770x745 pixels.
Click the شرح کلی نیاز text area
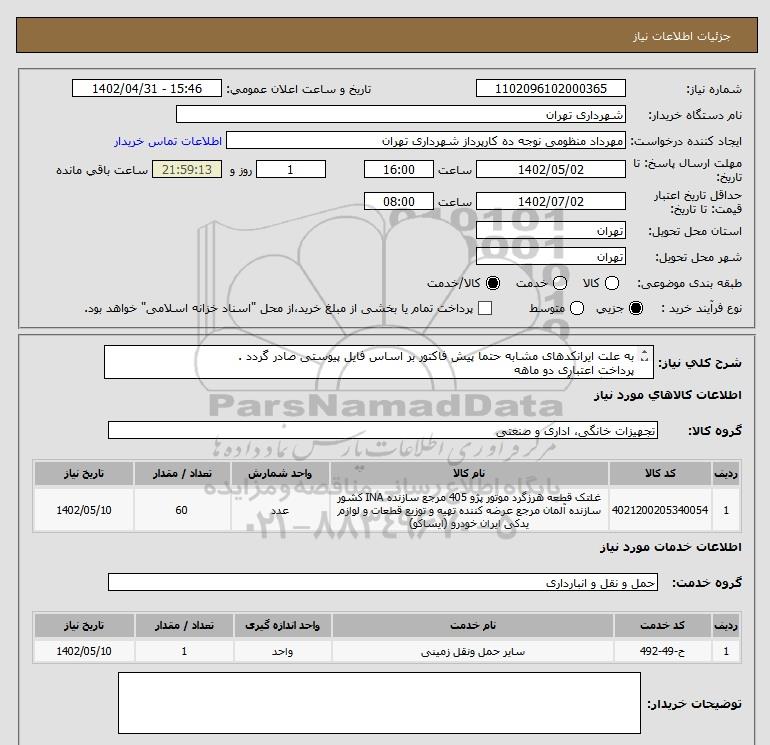coord(379,362)
